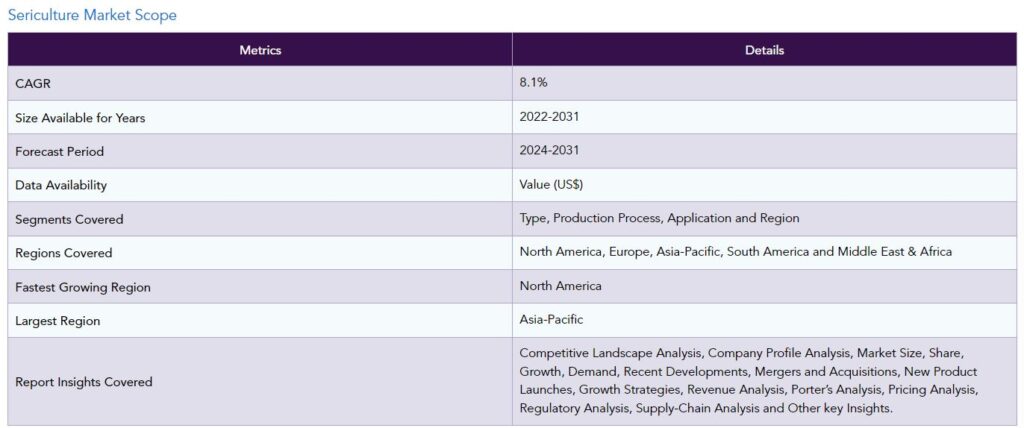This screenshot has width=1024, height=428.
Task: Select Size Available for Years cell
Action: (x=260, y=117)
